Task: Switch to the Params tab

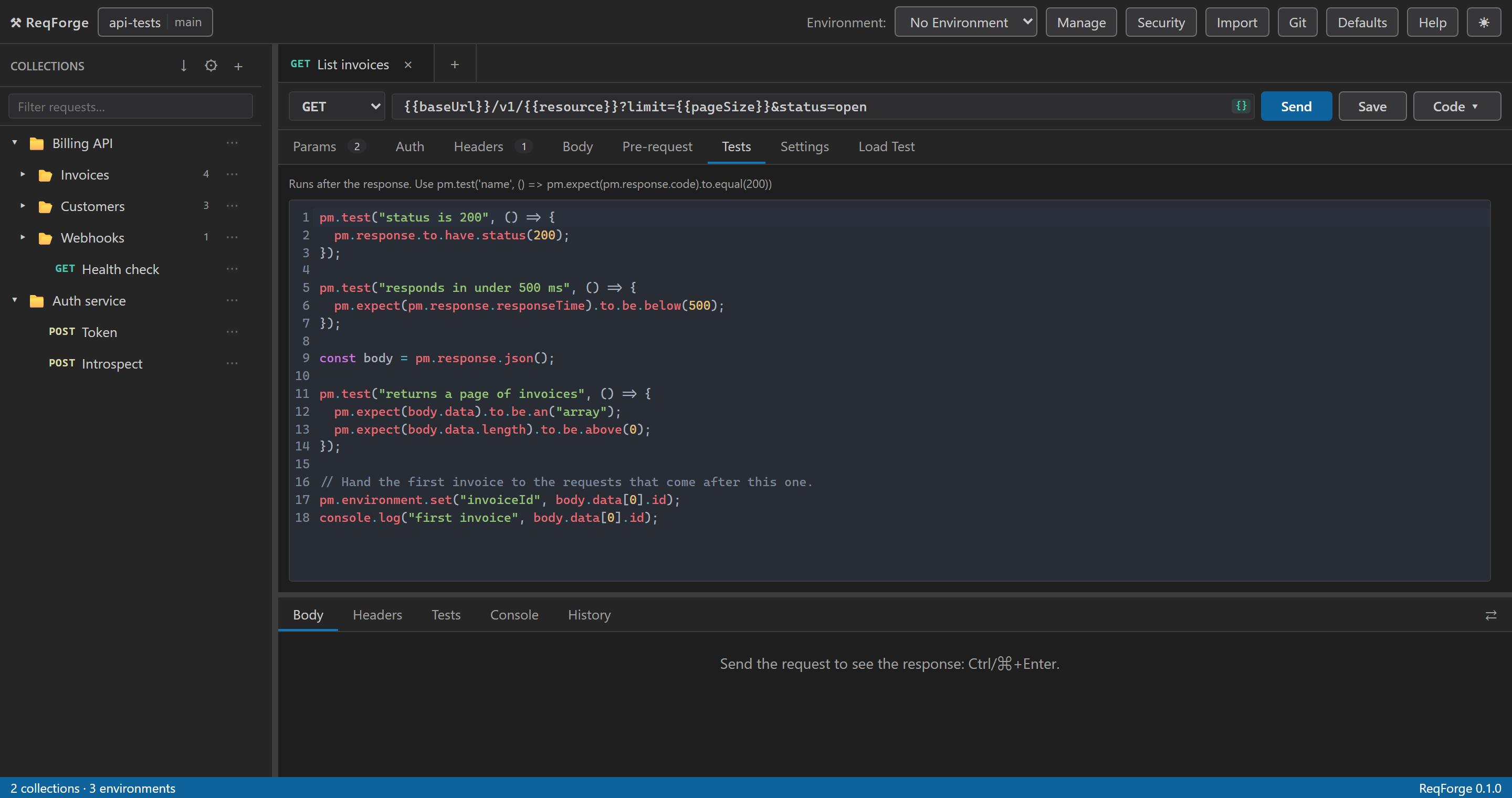Action: (329, 146)
